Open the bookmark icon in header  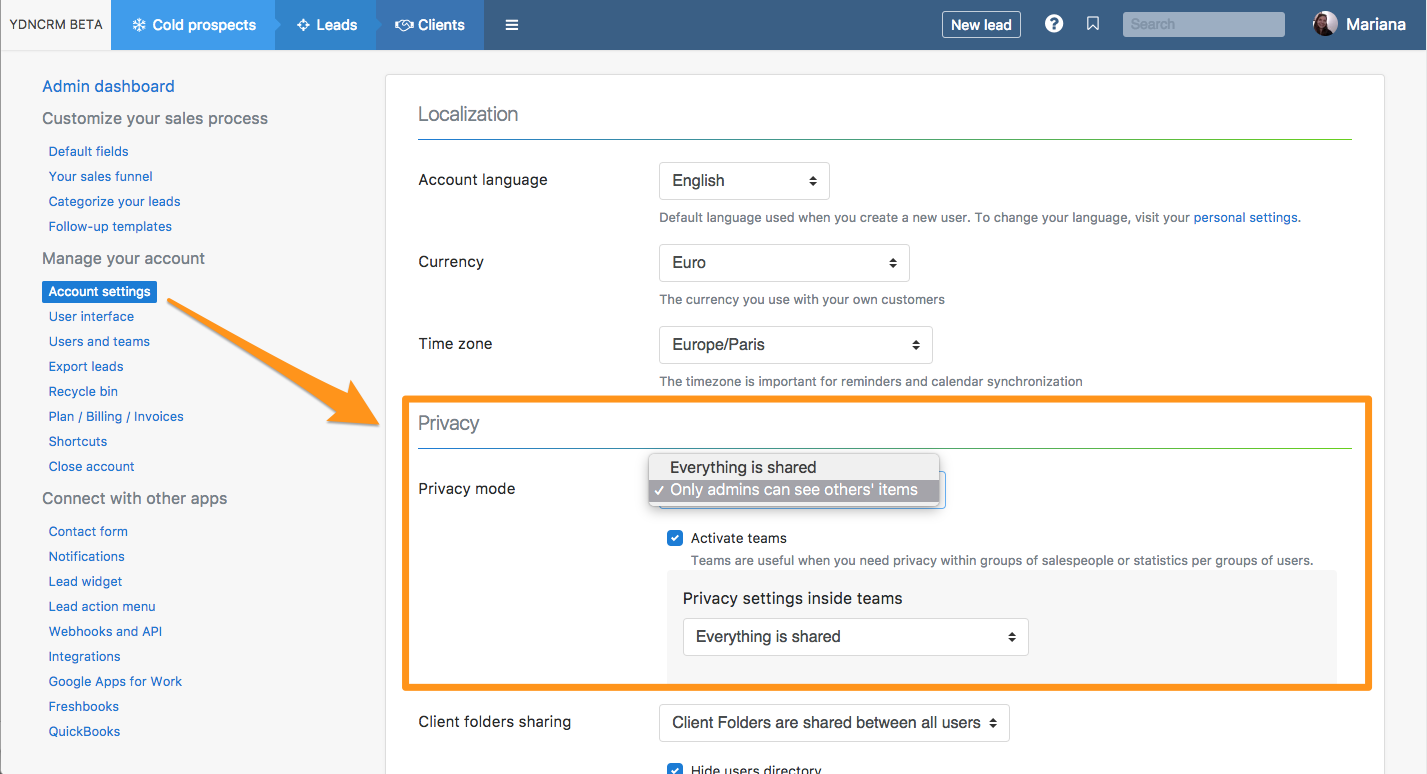click(1093, 24)
